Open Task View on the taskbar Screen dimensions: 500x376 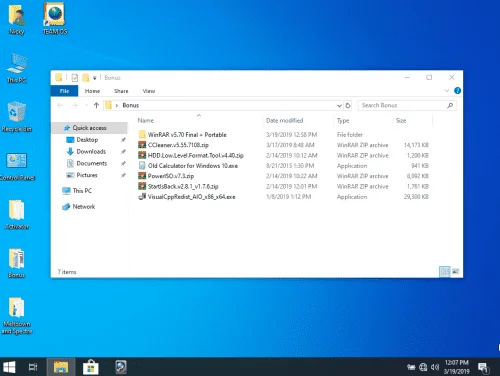(x=33, y=367)
